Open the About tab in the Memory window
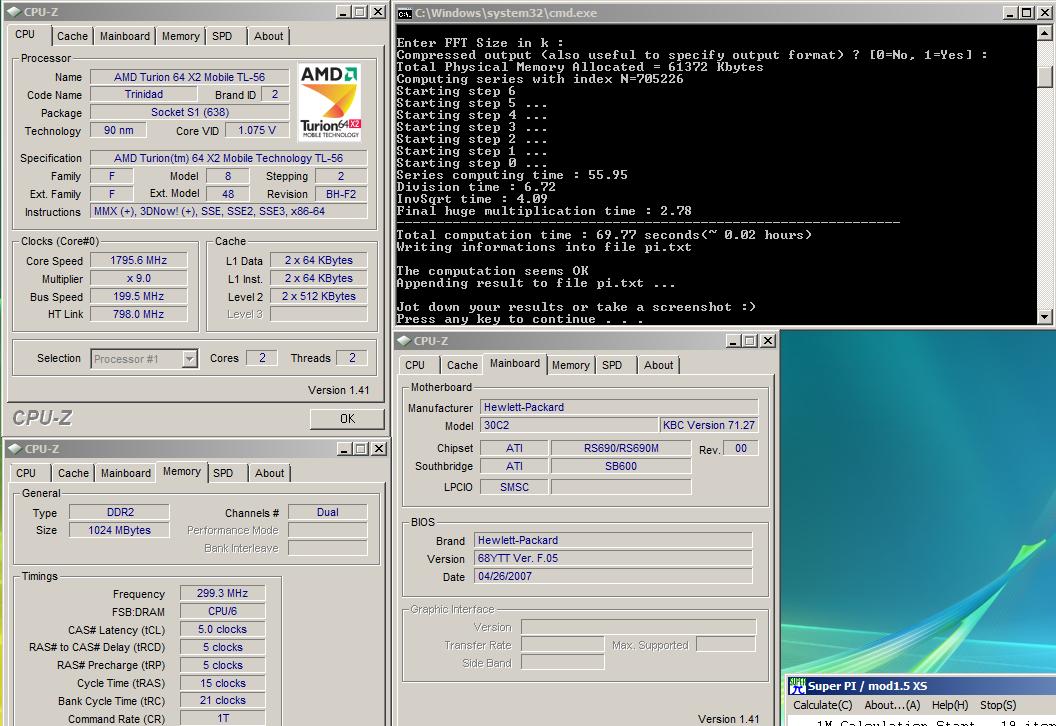The width and height of the screenshot is (1056, 726). (269, 473)
